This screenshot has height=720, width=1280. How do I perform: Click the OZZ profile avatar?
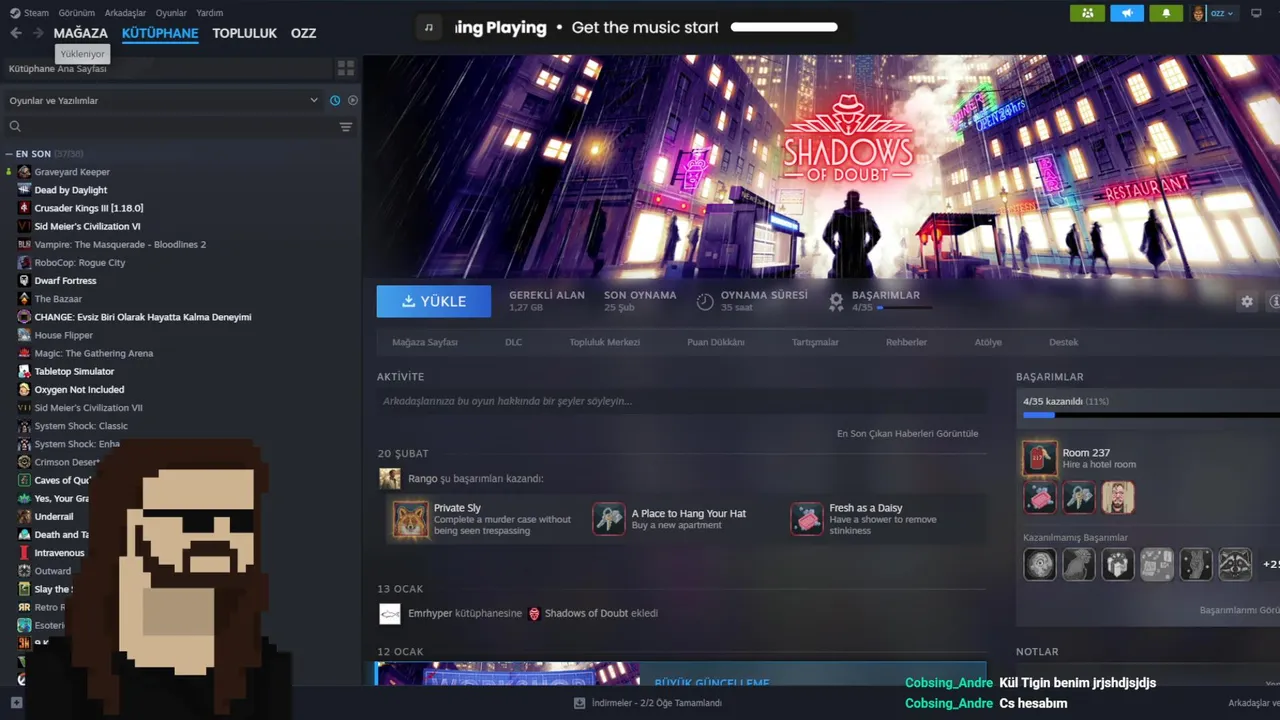coord(1199,13)
